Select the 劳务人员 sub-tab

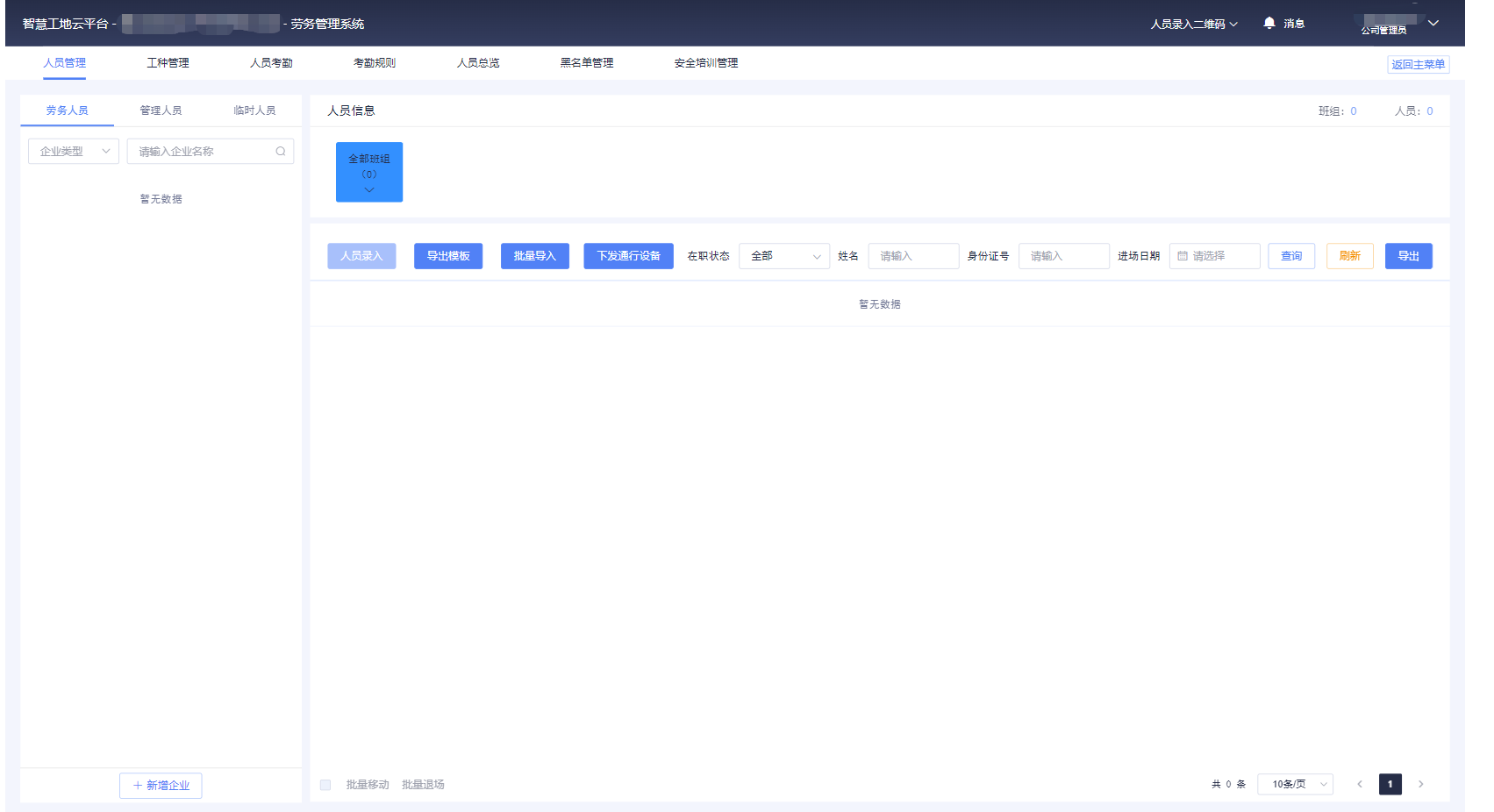click(68, 110)
